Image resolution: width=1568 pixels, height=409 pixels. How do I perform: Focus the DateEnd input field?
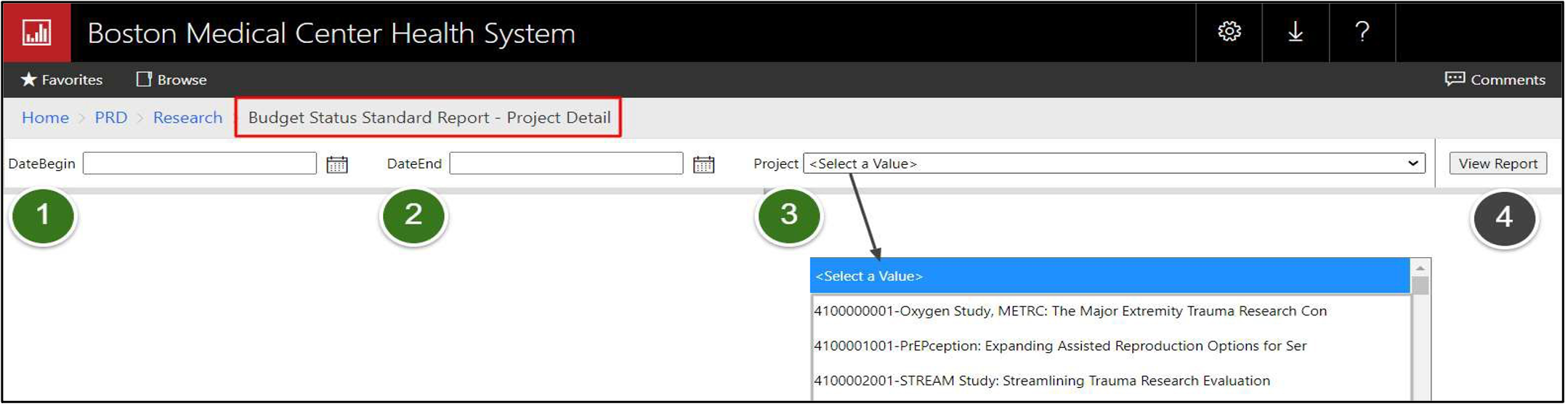[566, 163]
